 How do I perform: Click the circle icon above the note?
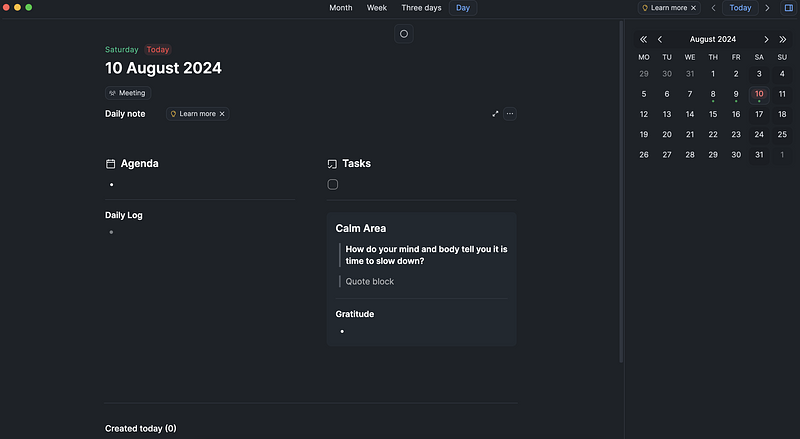click(x=404, y=34)
